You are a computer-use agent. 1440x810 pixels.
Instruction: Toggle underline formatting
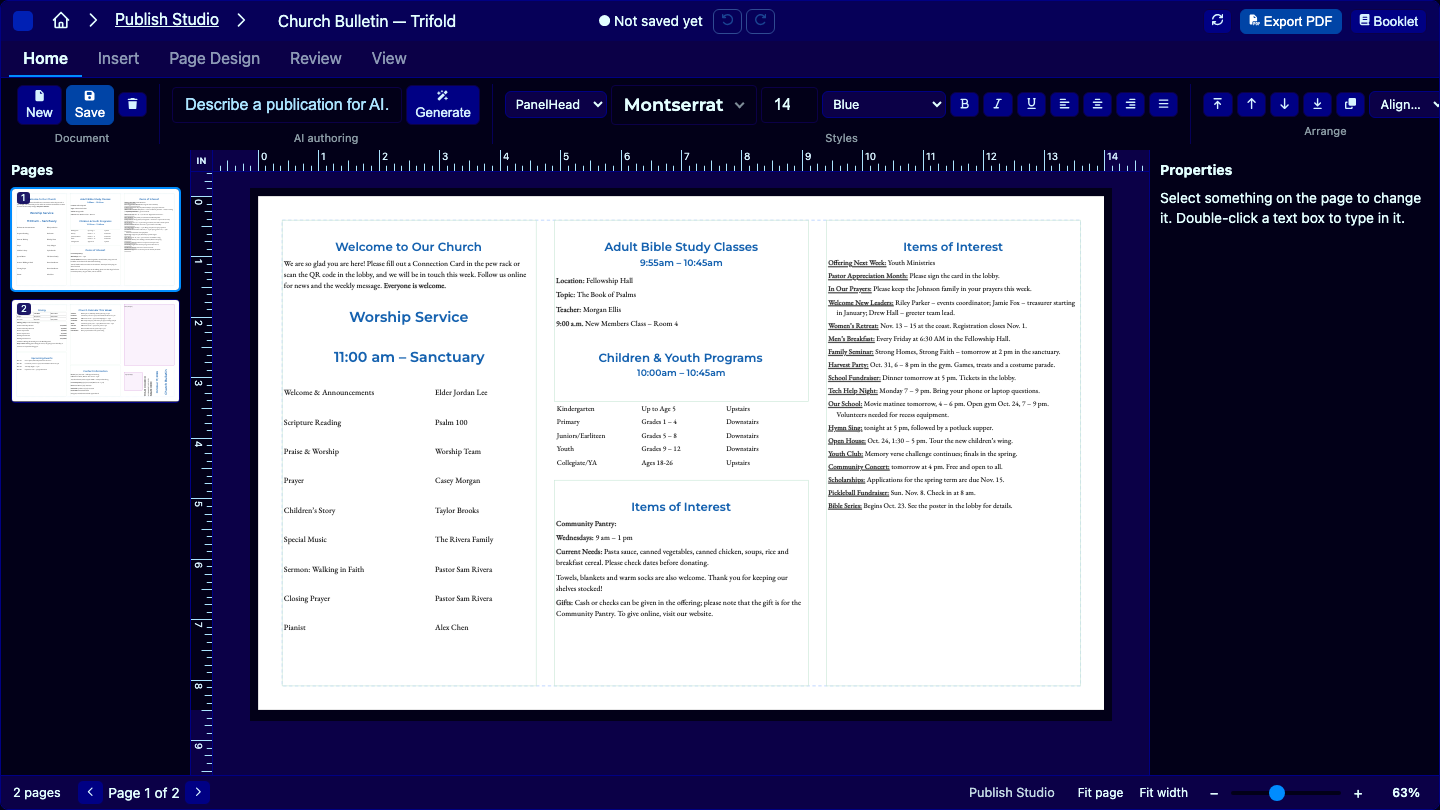tap(1031, 104)
